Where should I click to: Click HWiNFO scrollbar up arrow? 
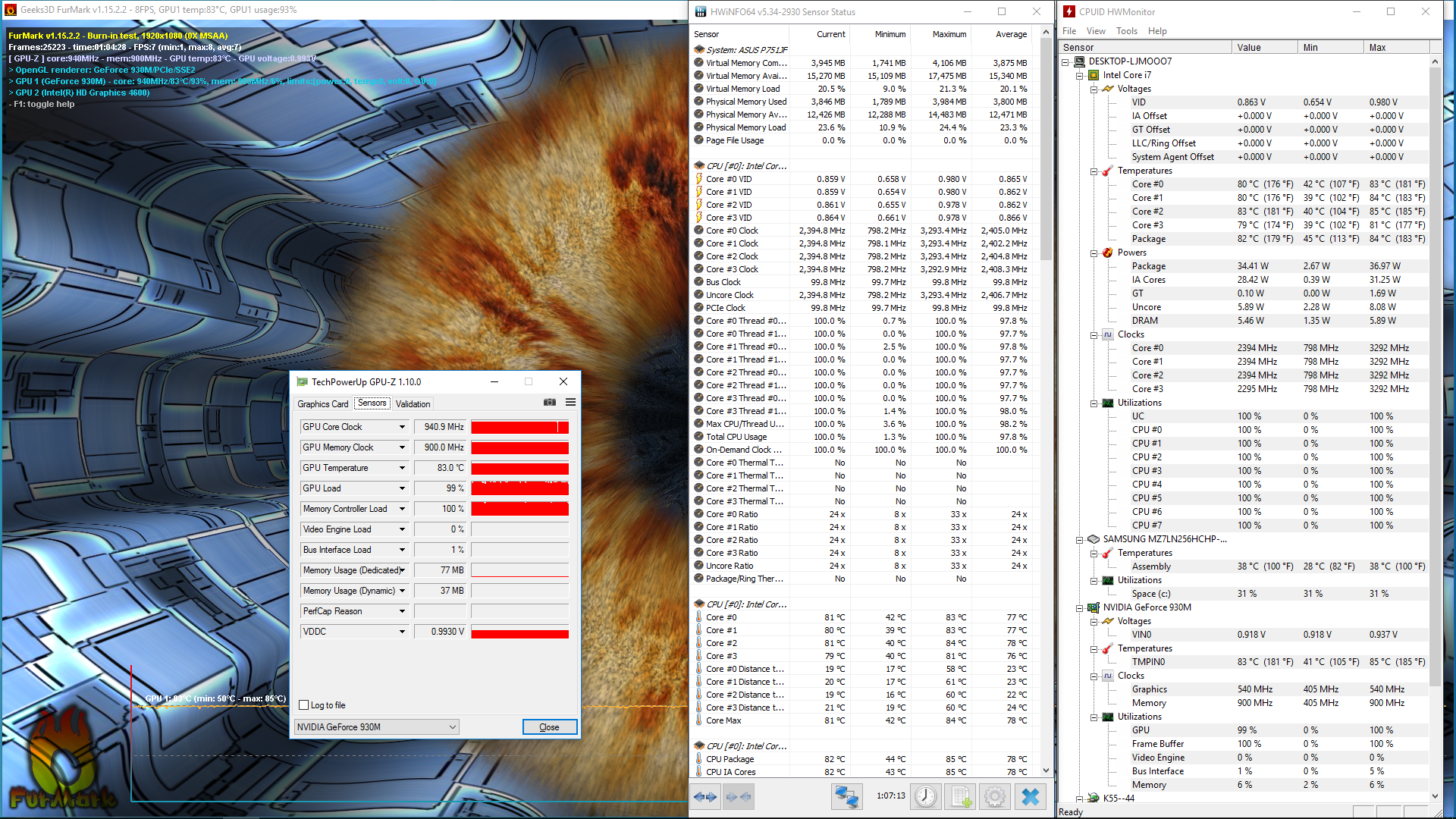[1046, 33]
